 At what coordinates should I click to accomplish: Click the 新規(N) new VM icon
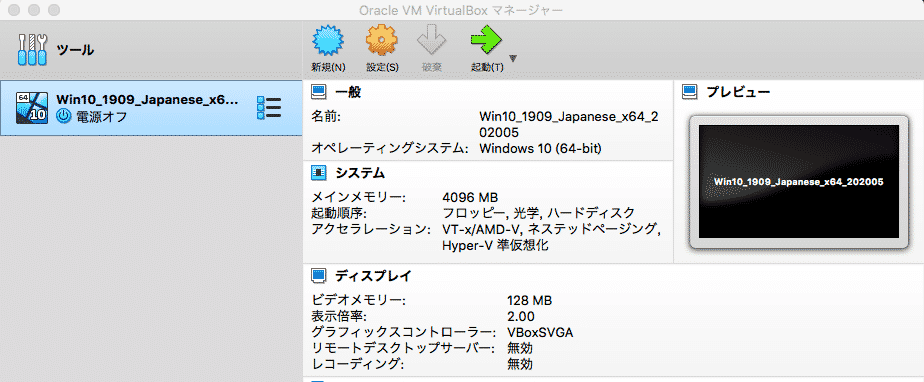pyautogui.click(x=328, y=41)
